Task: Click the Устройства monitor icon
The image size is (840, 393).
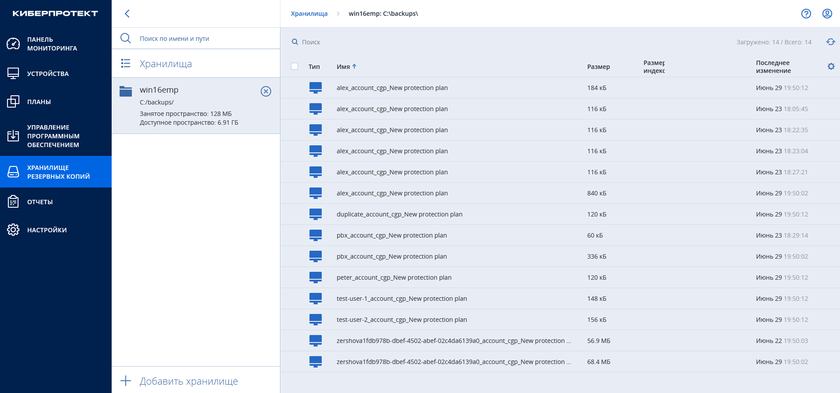Action: coord(13,73)
